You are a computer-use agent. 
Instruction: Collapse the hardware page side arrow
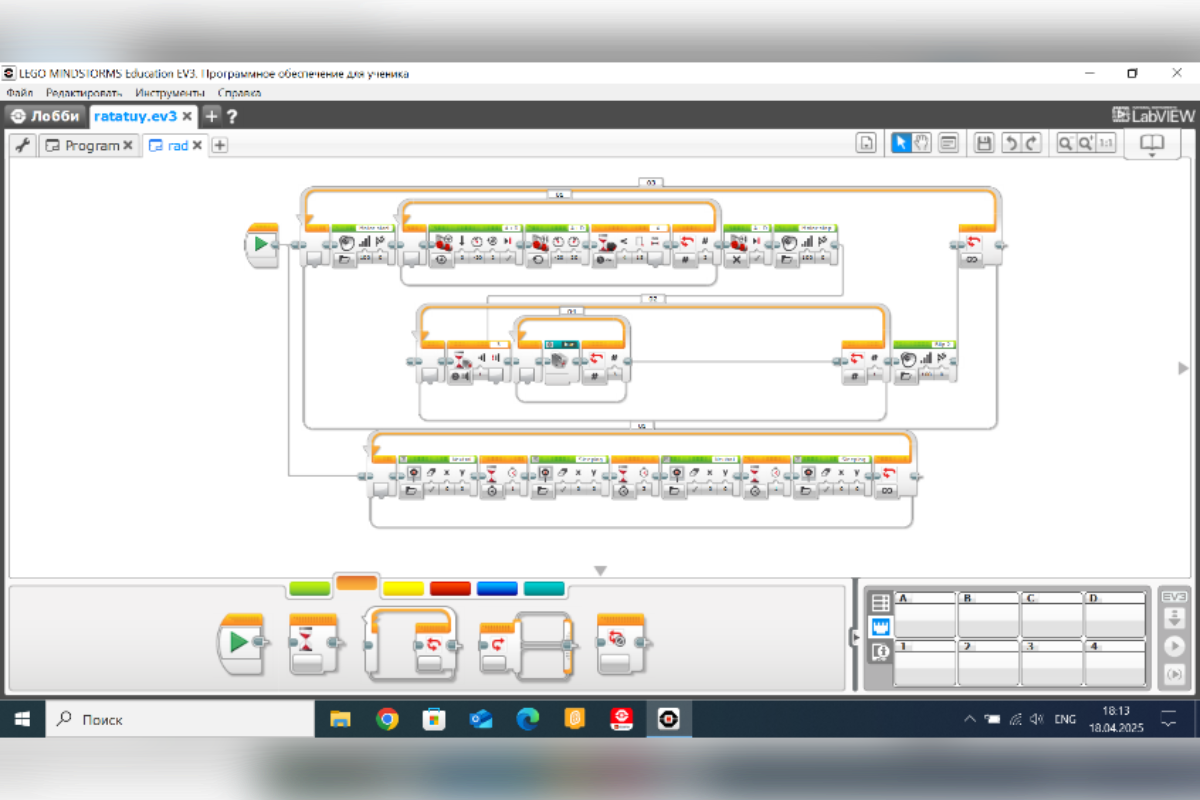pyautogui.click(x=853, y=637)
